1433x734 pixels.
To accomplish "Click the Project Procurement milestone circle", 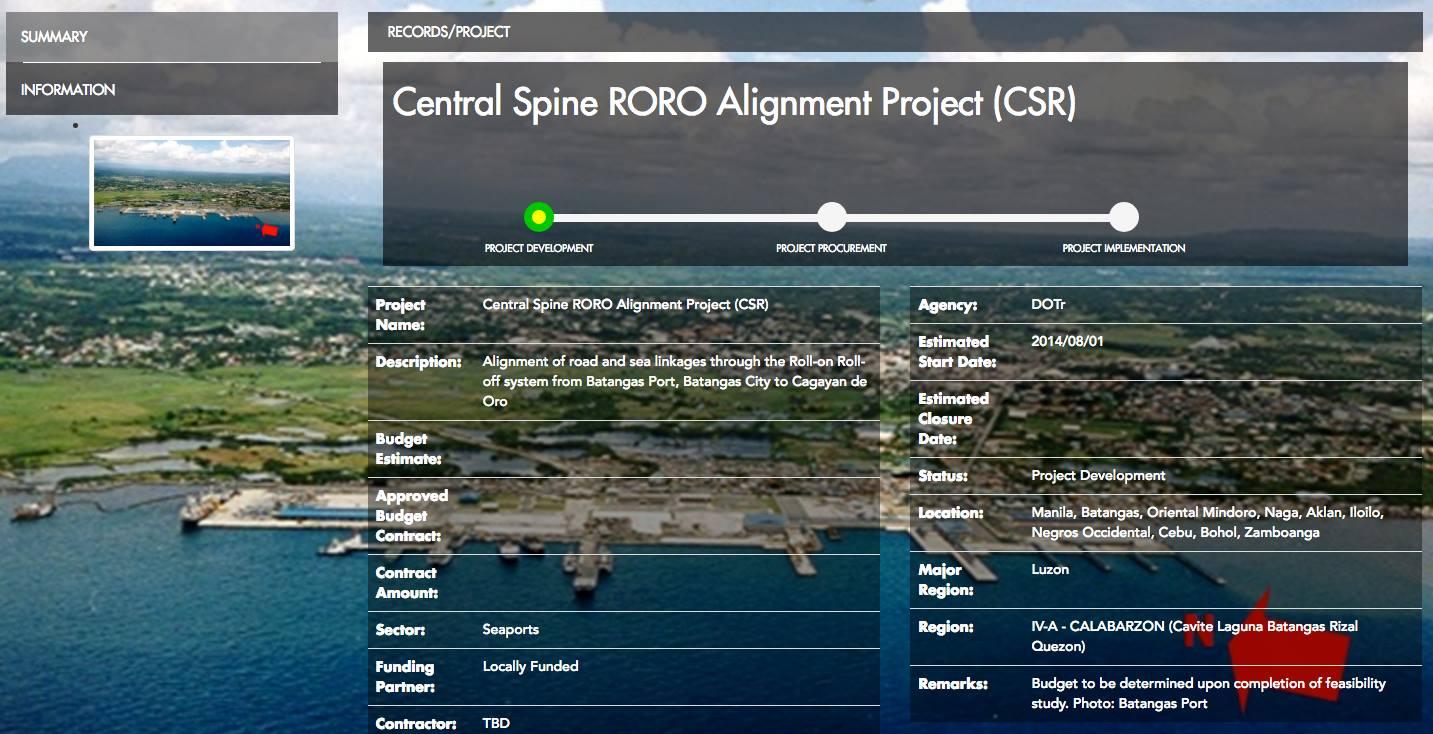I will click(833, 216).
